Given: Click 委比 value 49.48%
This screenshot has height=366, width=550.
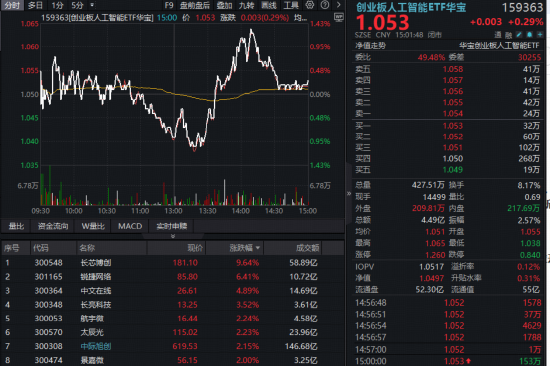Looking at the screenshot, I should pyautogui.click(x=431, y=57).
